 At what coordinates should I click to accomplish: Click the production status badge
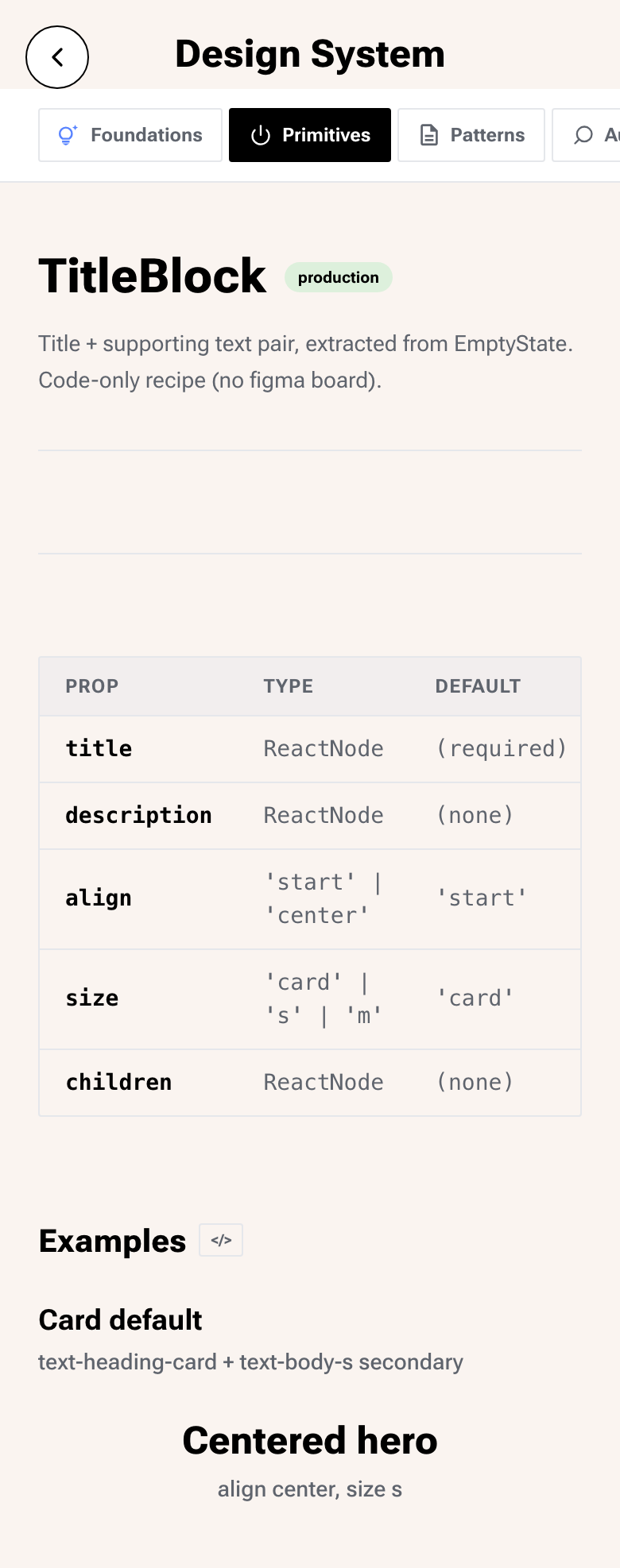click(339, 277)
